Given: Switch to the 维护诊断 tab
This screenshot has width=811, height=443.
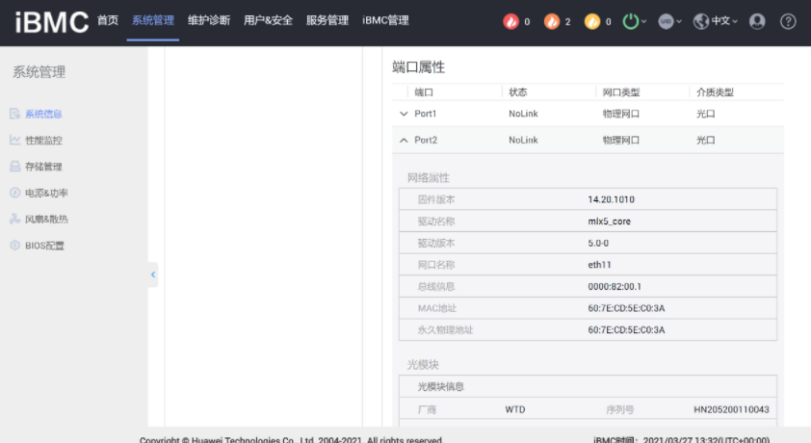Looking at the screenshot, I should click(208, 20).
